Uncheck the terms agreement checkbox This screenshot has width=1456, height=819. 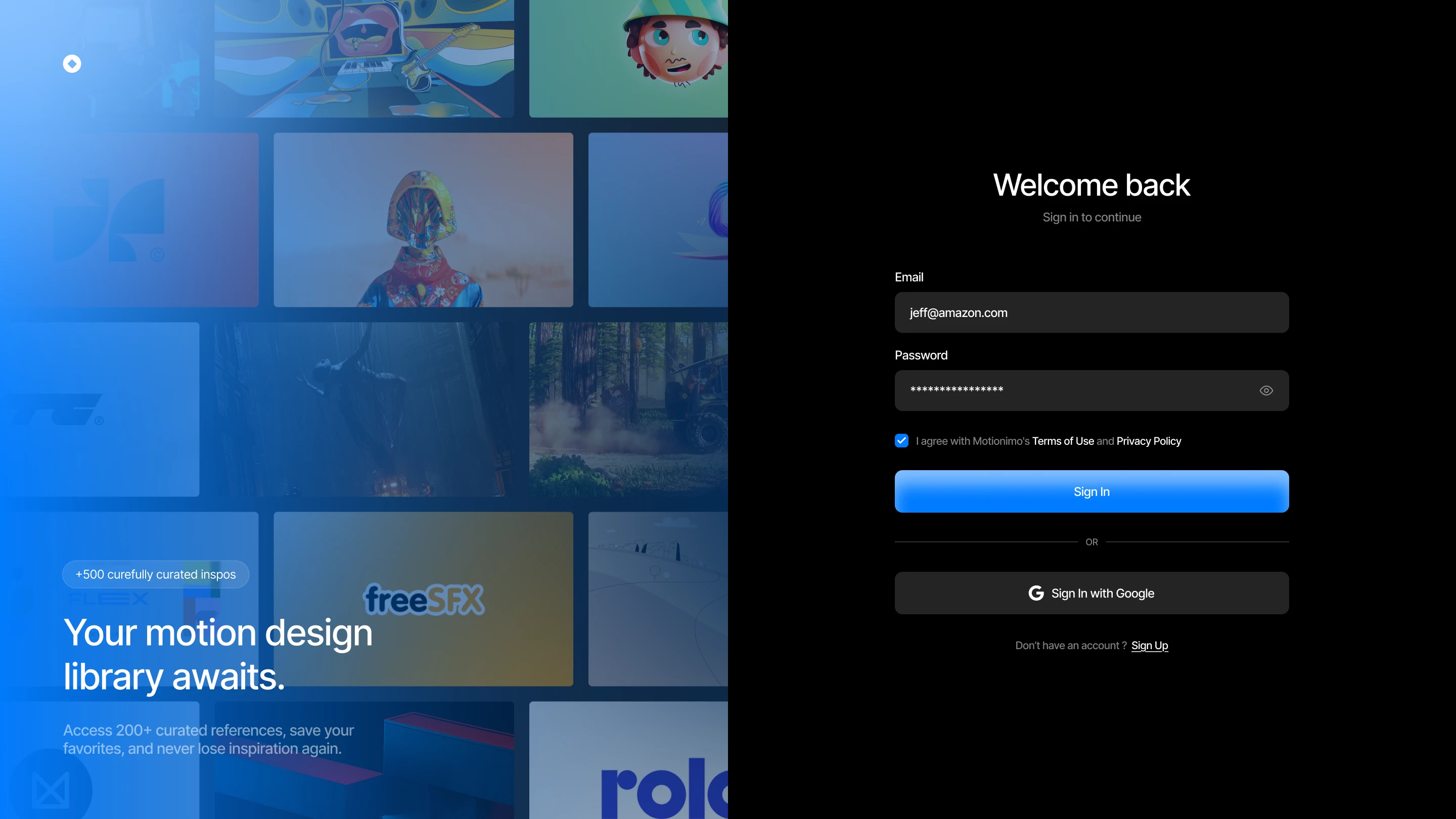[901, 441]
